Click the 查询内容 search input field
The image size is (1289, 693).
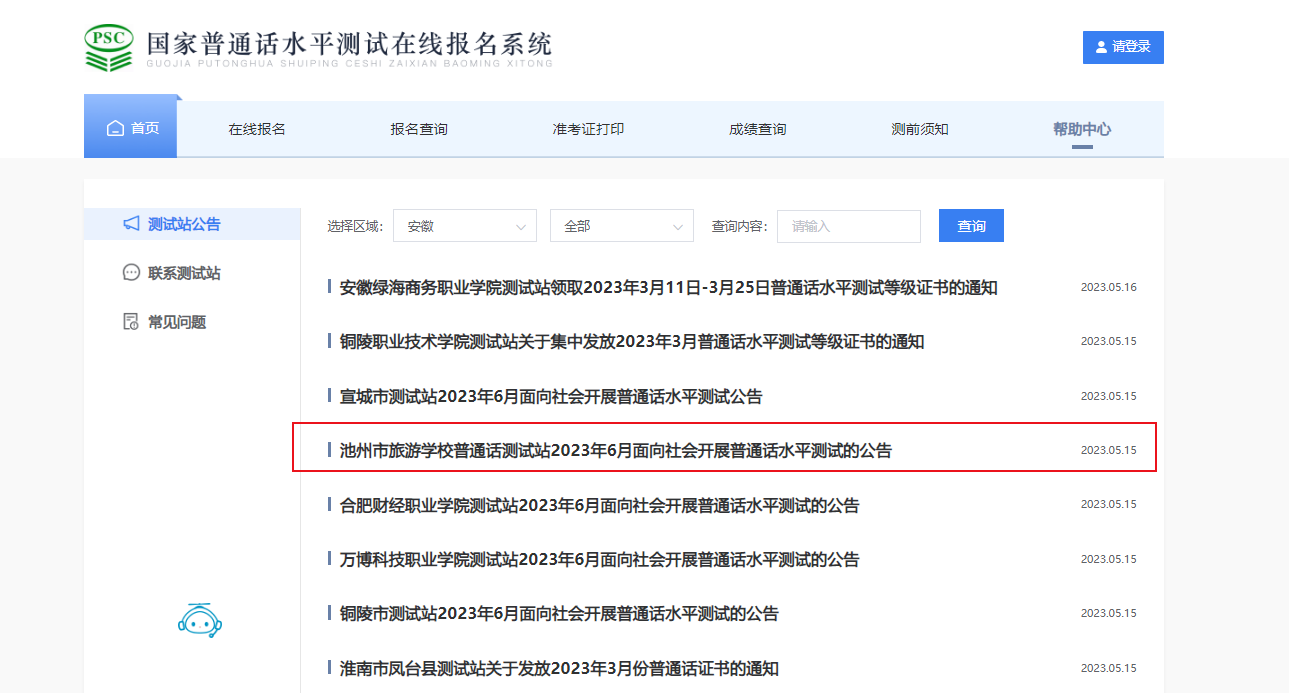point(848,226)
